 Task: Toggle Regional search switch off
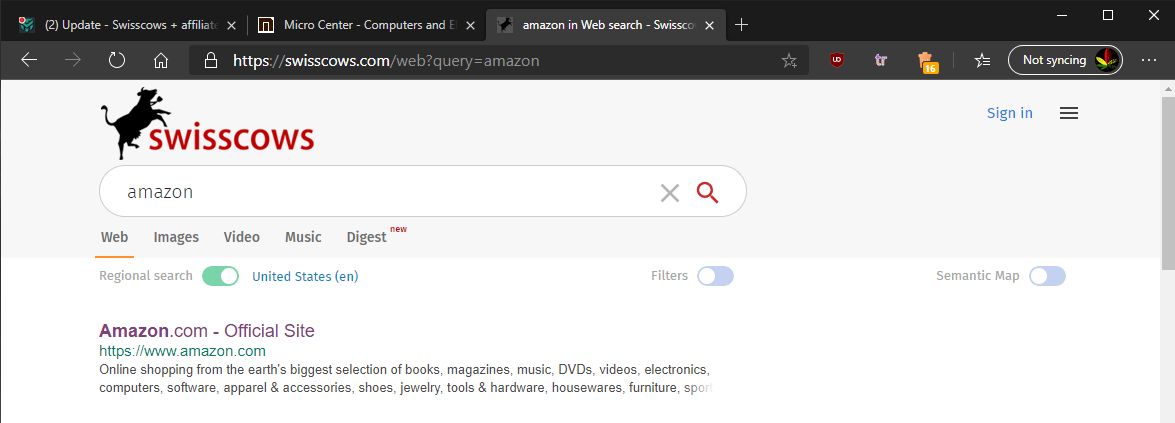(x=220, y=276)
